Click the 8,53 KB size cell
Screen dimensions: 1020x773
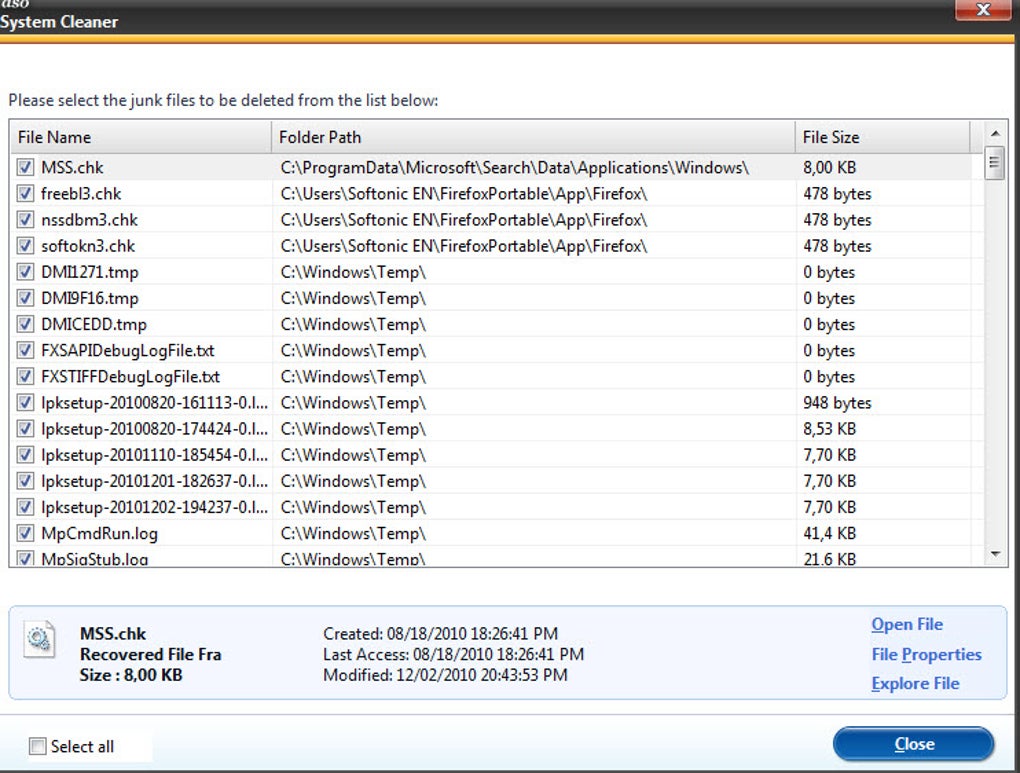click(x=829, y=429)
